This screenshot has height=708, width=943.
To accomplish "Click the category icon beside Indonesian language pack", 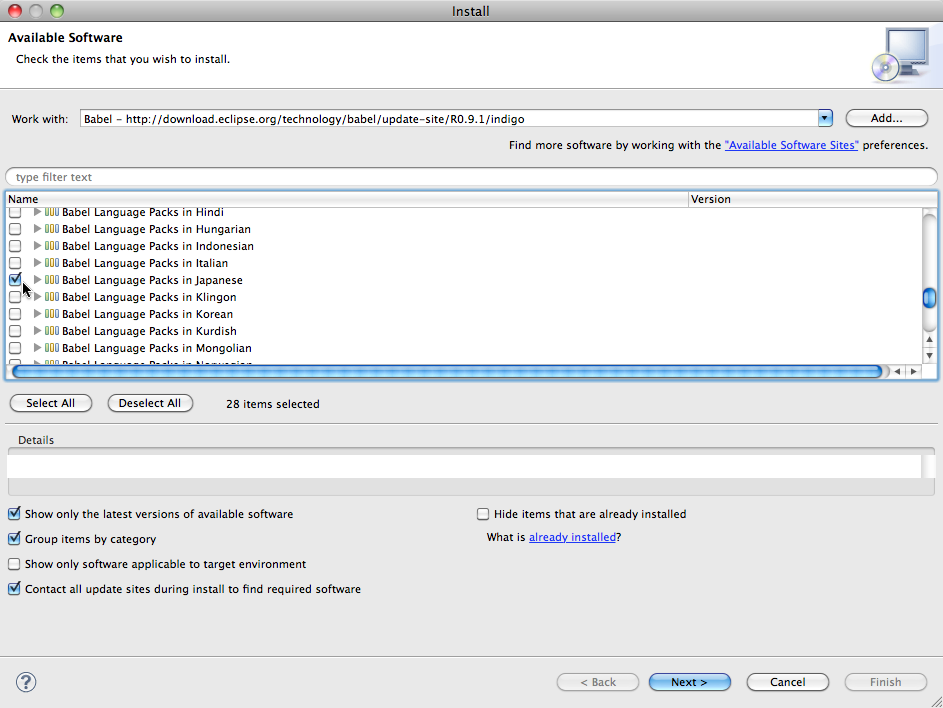I will [x=52, y=245].
